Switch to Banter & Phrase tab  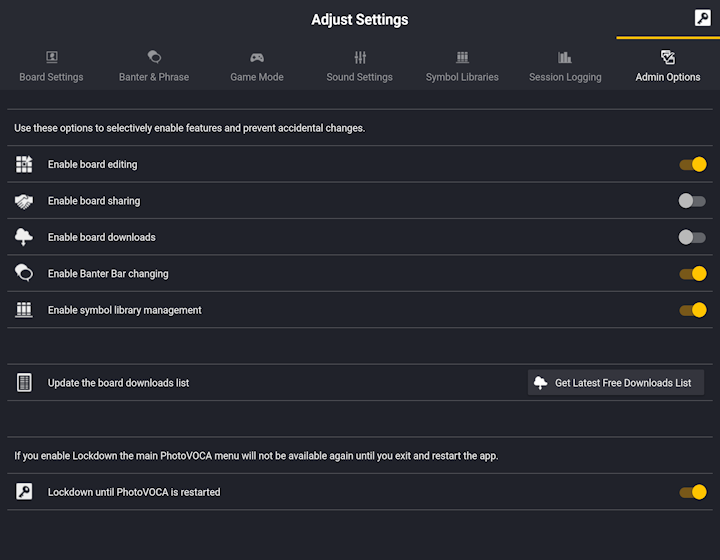click(154, 67)
